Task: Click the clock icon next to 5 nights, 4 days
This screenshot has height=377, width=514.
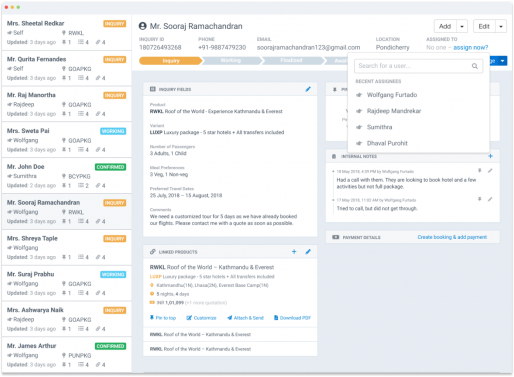Action: tap(152, 294)
